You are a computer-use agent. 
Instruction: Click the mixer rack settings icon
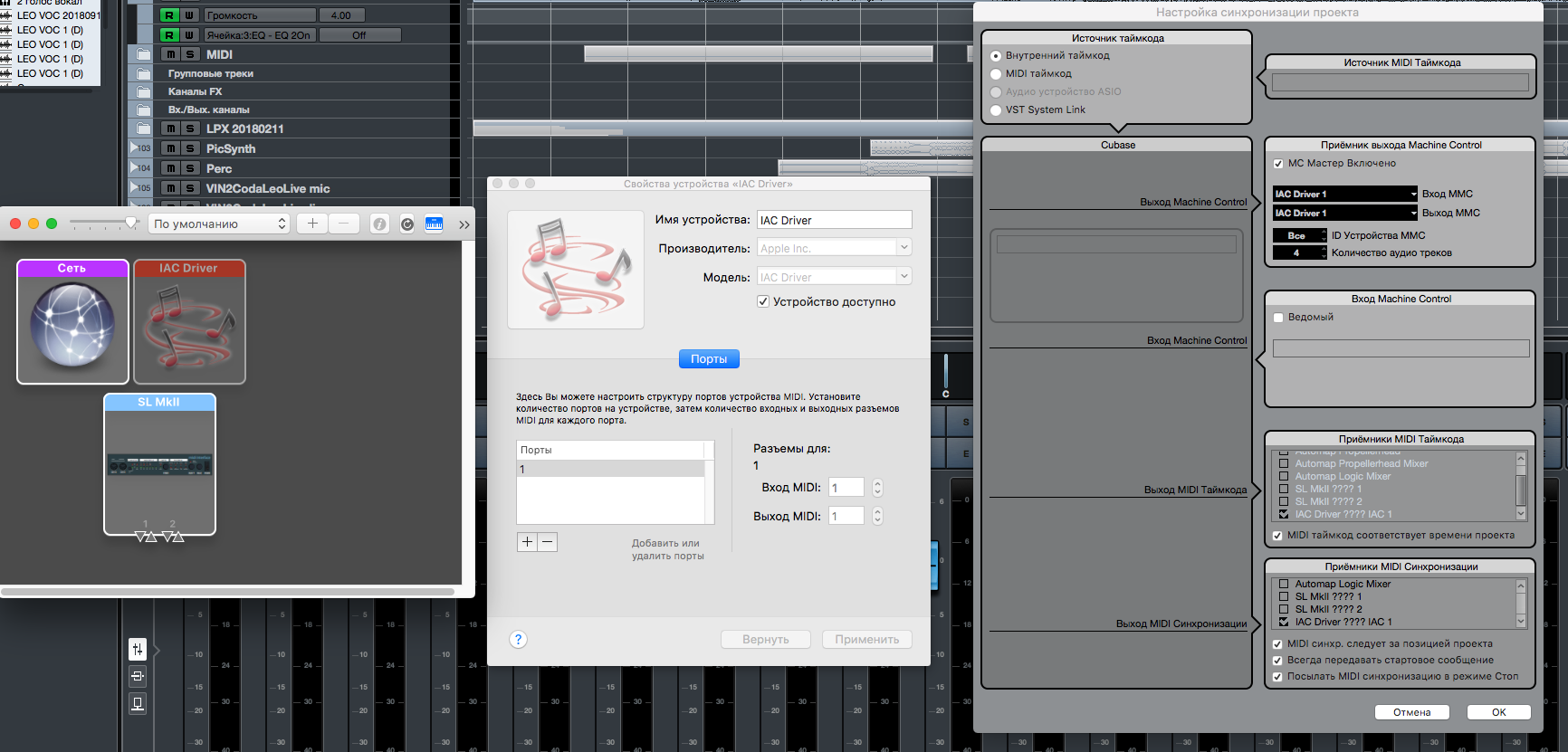pyautogui.click(x=138, y=649)
